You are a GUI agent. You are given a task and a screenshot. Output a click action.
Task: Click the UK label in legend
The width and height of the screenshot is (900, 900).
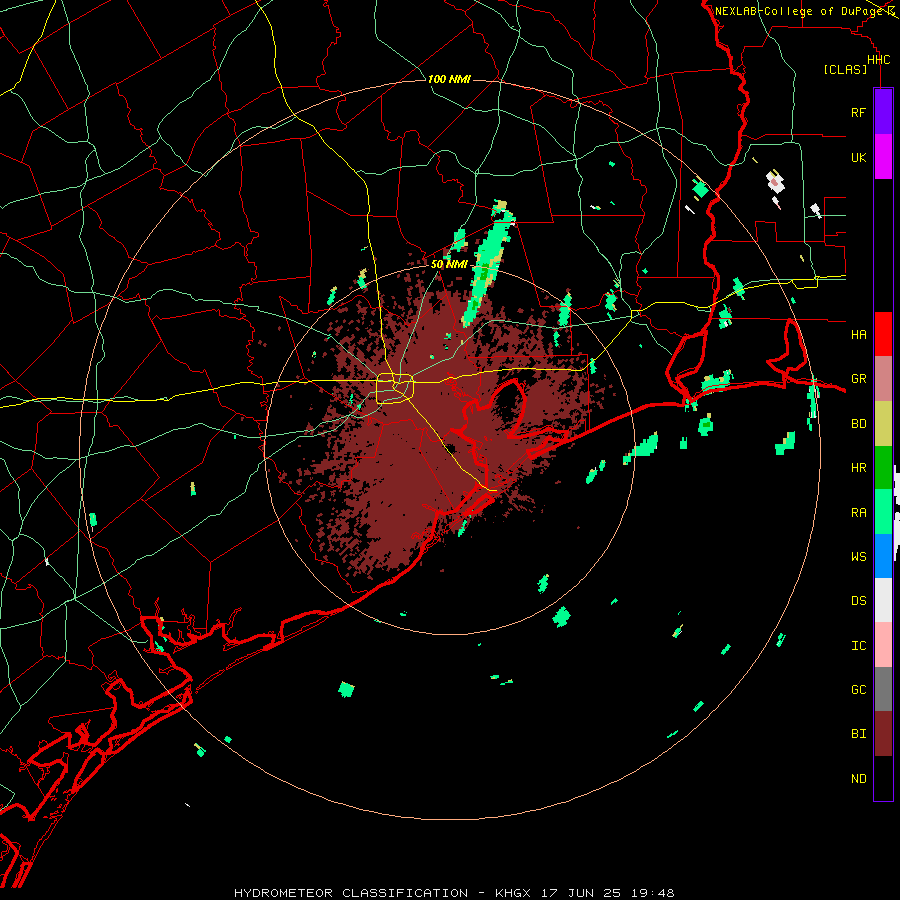pos(858,157)
